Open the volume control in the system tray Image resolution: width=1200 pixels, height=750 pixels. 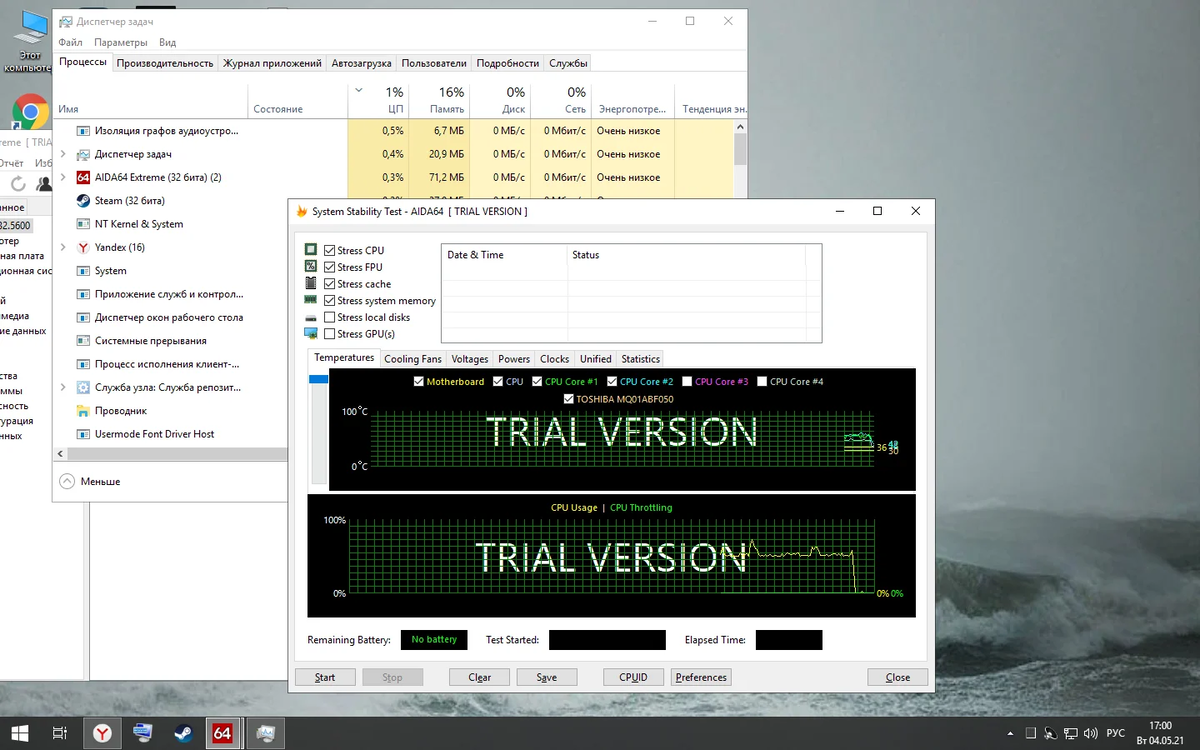pos(1089,733)
